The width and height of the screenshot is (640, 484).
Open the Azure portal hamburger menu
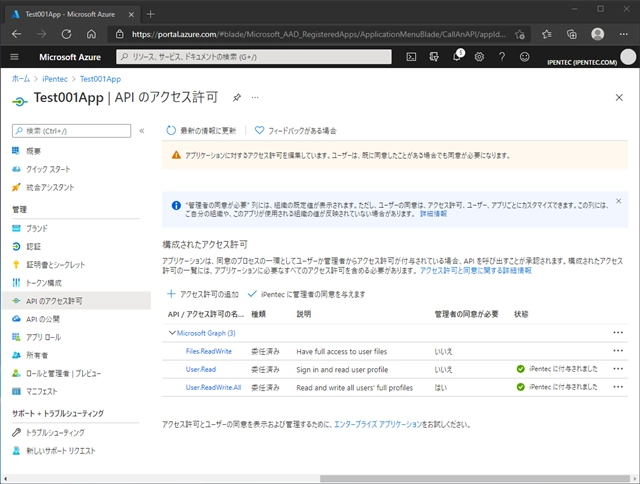(x=14, y=57)
